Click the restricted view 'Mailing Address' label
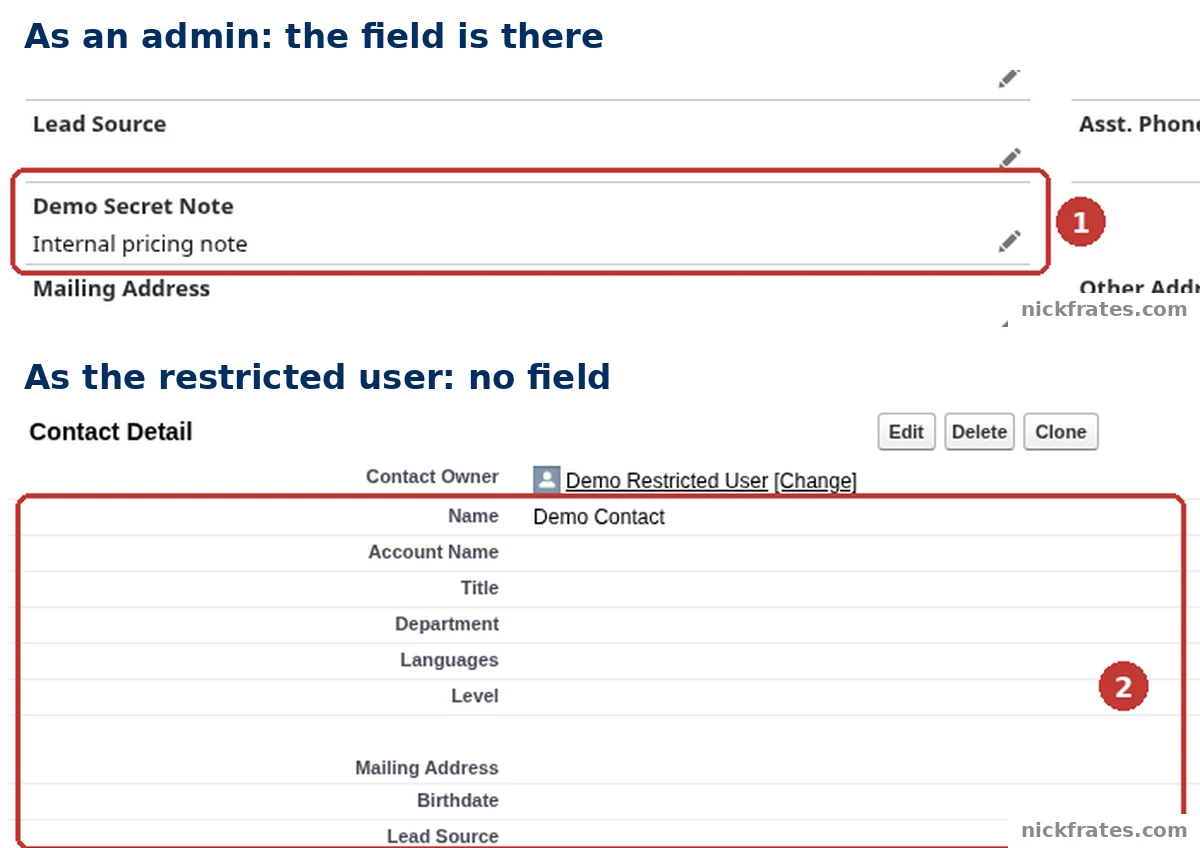 [427, 768]
